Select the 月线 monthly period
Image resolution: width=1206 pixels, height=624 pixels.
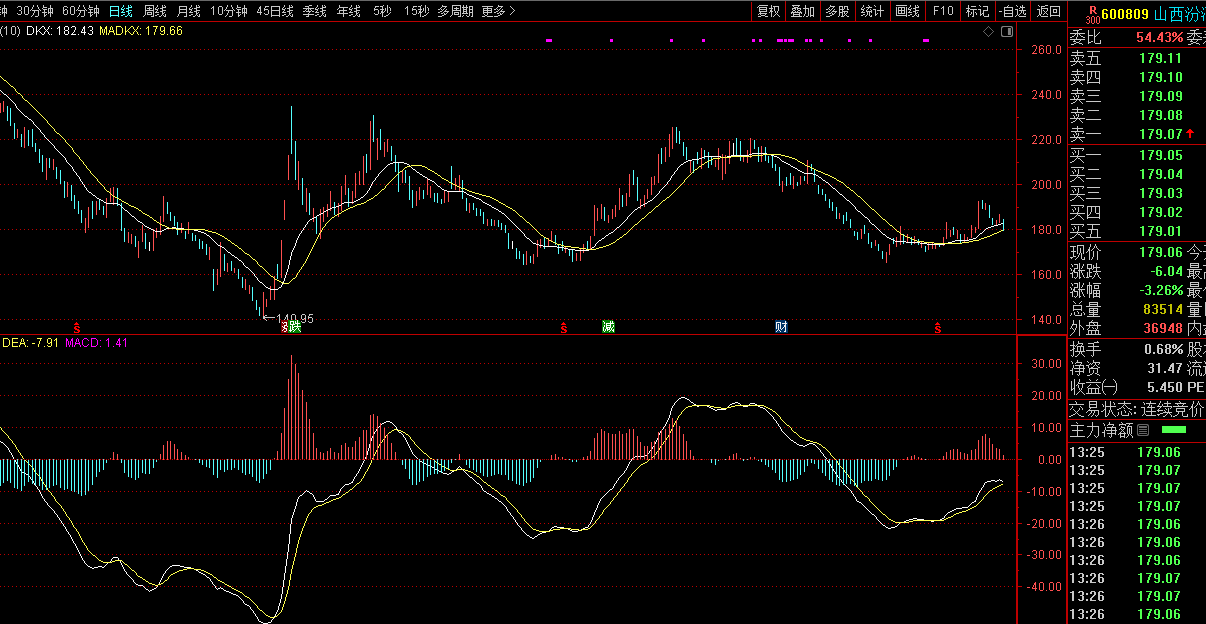click(x=188, y=11)
